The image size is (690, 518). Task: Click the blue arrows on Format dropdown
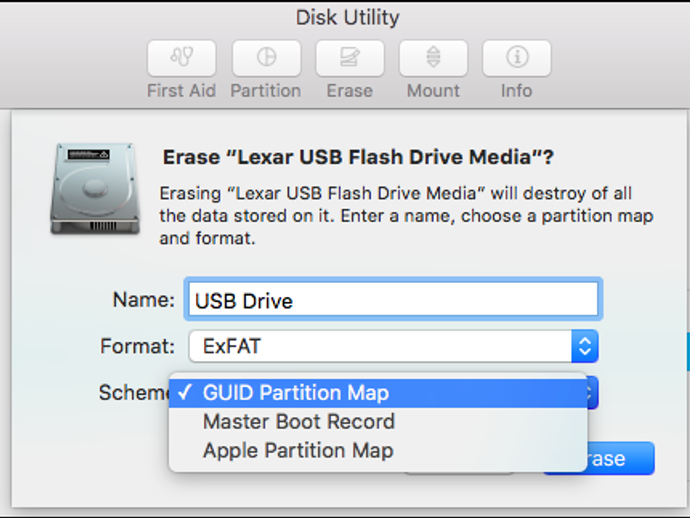pos(585,347)
